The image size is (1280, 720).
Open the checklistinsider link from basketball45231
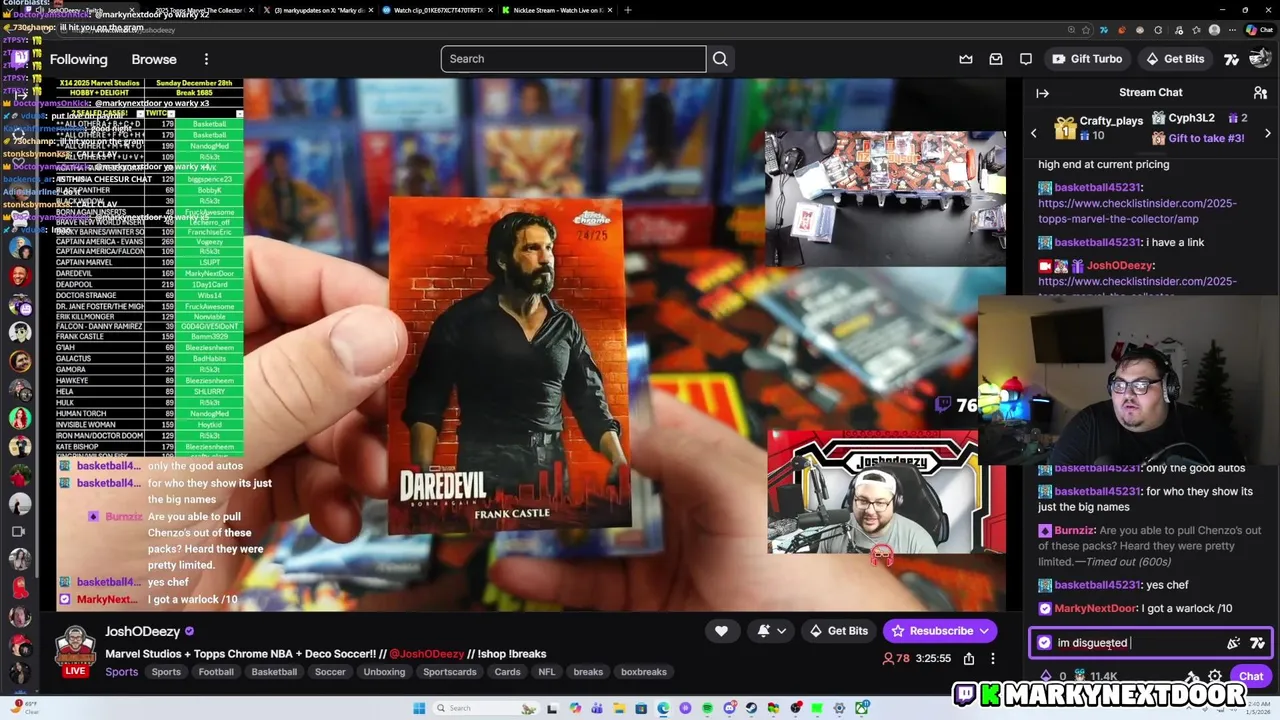[x=1138, y=211]
